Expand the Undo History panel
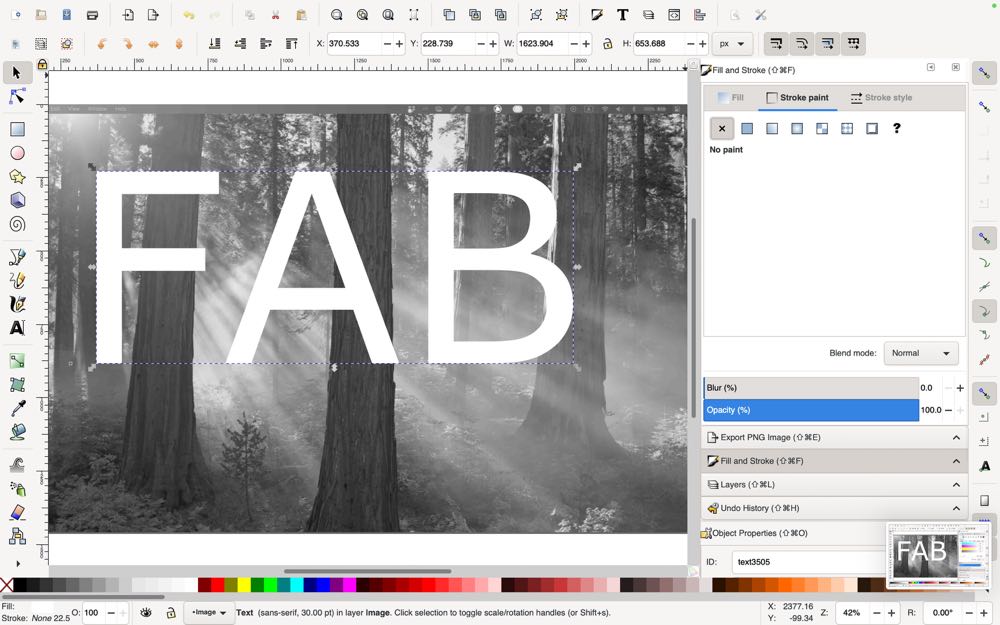Screen dimensions: 1000x625 [834, 508]
